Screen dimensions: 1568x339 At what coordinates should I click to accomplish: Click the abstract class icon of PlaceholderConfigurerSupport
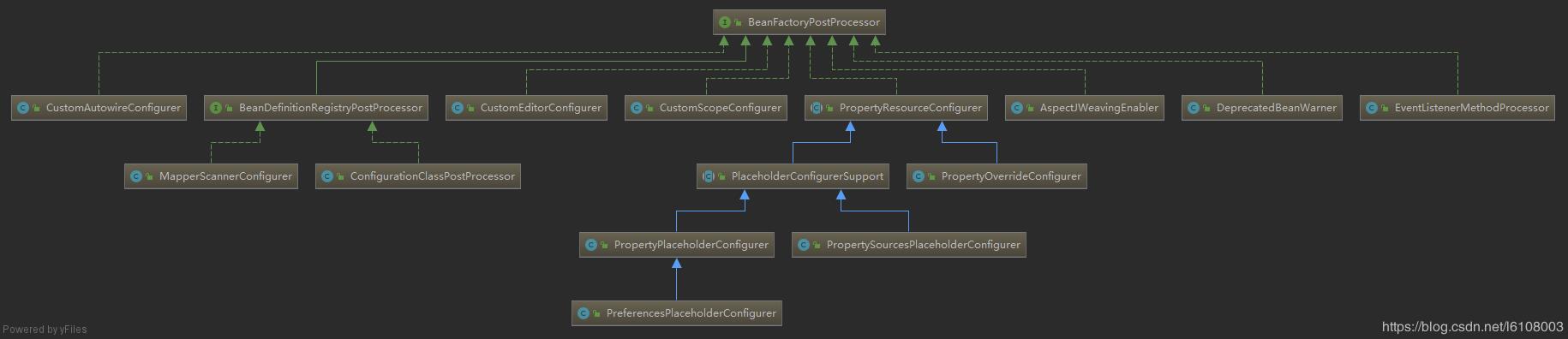[x=709, y=176]
